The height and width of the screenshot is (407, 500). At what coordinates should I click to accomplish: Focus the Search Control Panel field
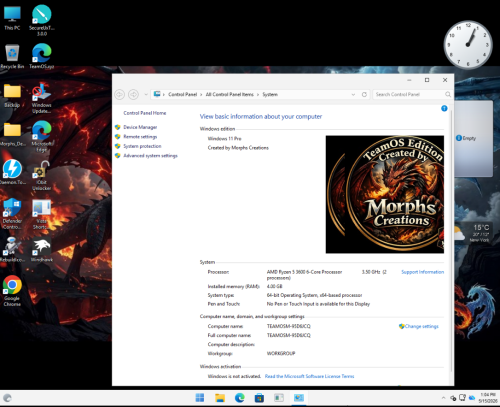pyautogui.click(x=409, y=95)
